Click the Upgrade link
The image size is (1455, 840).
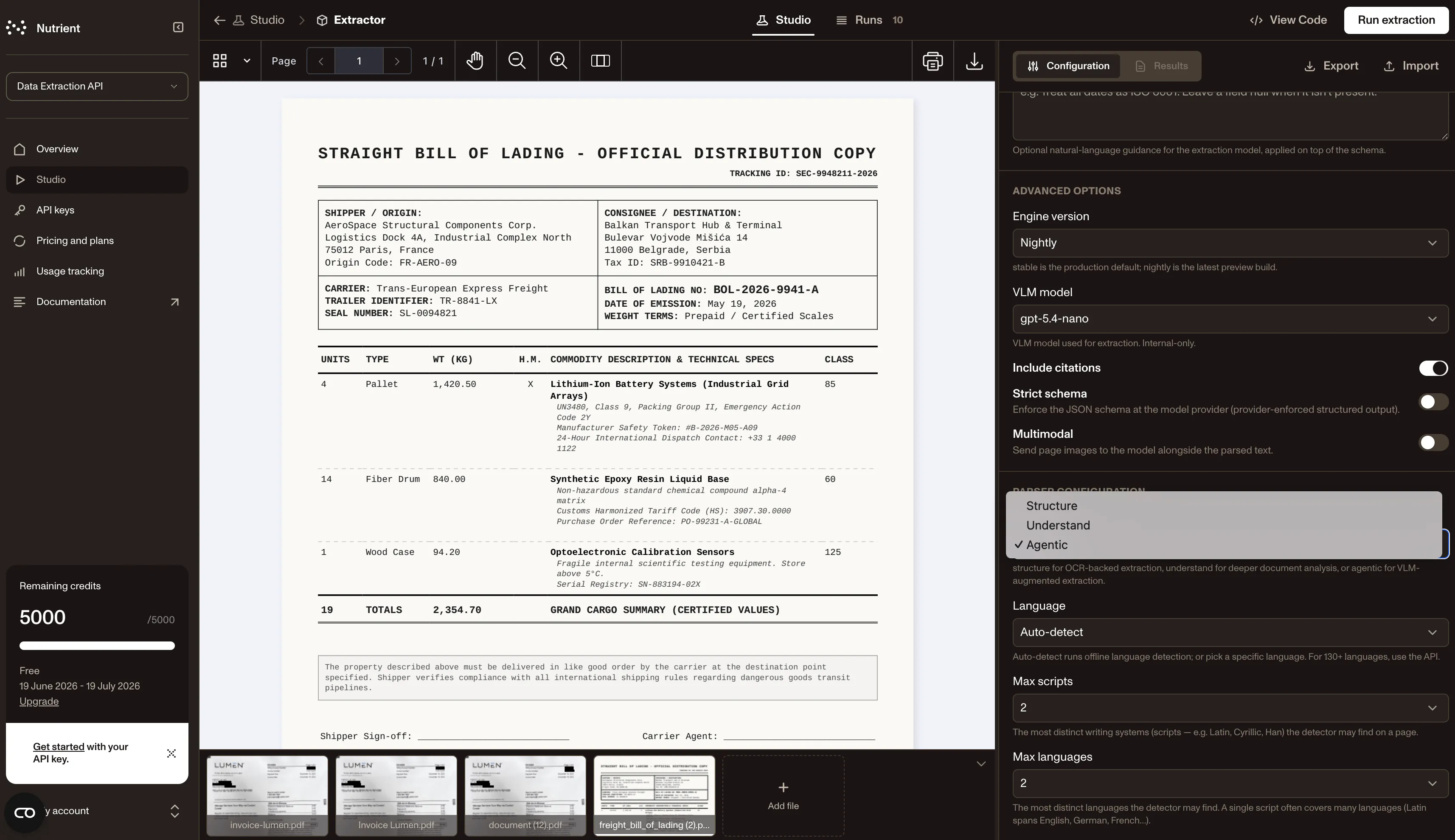click(x=39, y=702)
